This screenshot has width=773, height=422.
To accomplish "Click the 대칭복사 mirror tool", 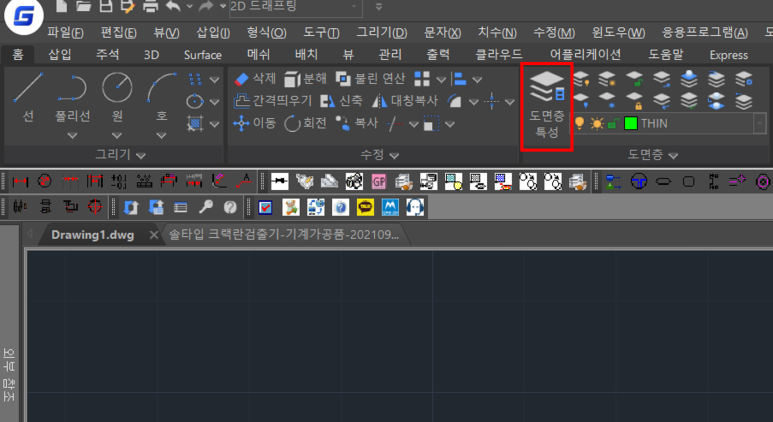I will point(404,101).
